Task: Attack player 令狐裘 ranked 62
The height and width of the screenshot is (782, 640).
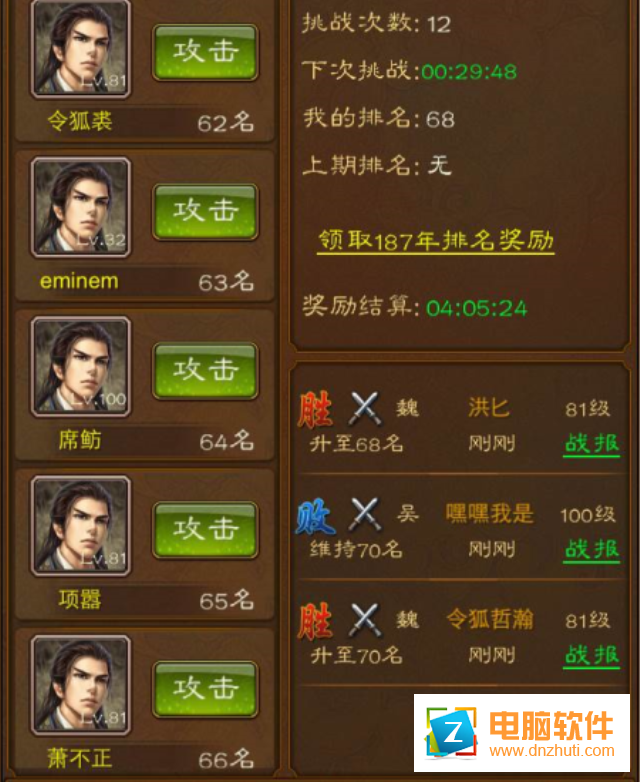Action: (x=205, y=52)
